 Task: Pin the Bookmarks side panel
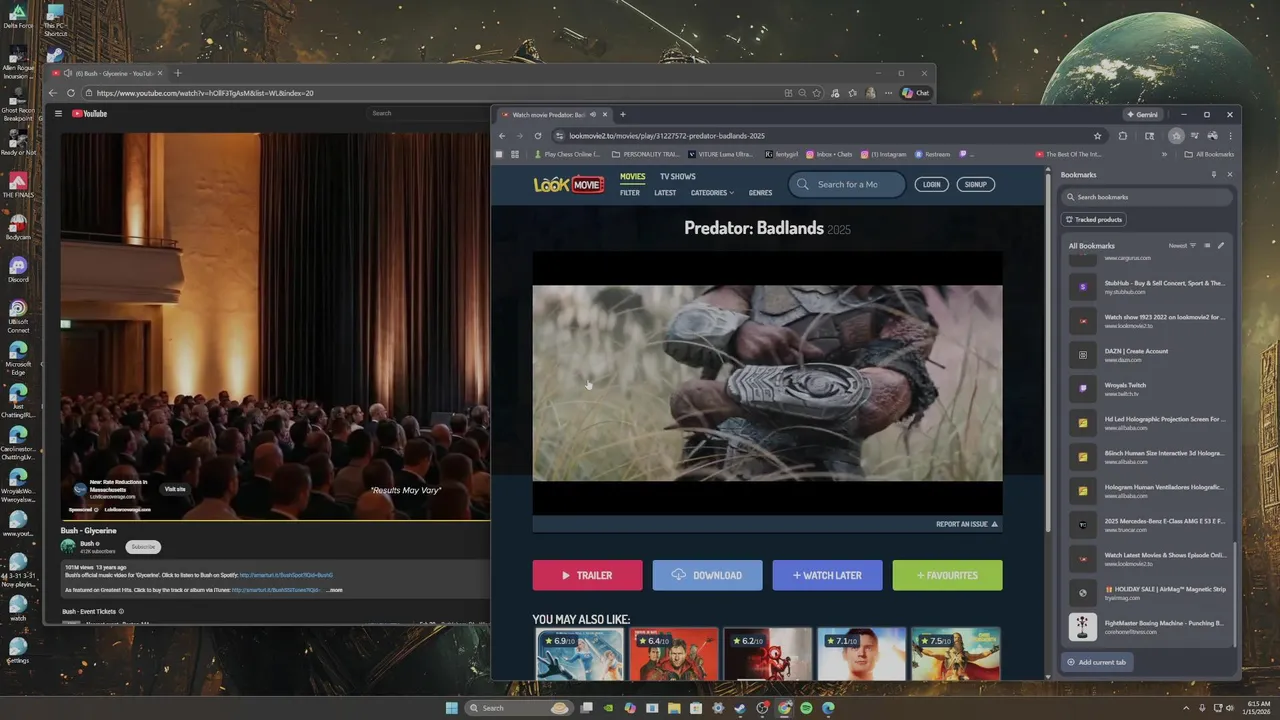[1214, 175]
